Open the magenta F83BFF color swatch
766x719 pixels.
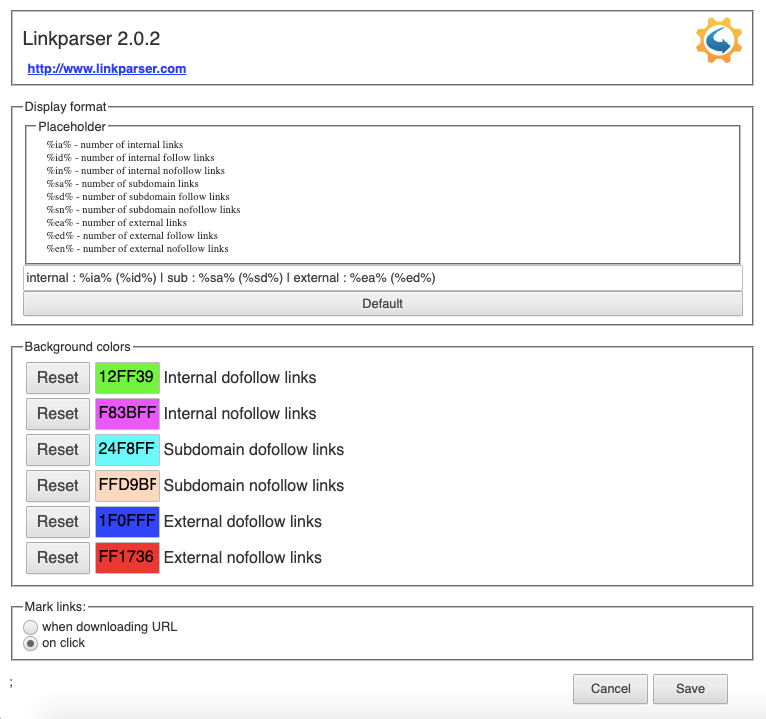[x=127, y=414]
